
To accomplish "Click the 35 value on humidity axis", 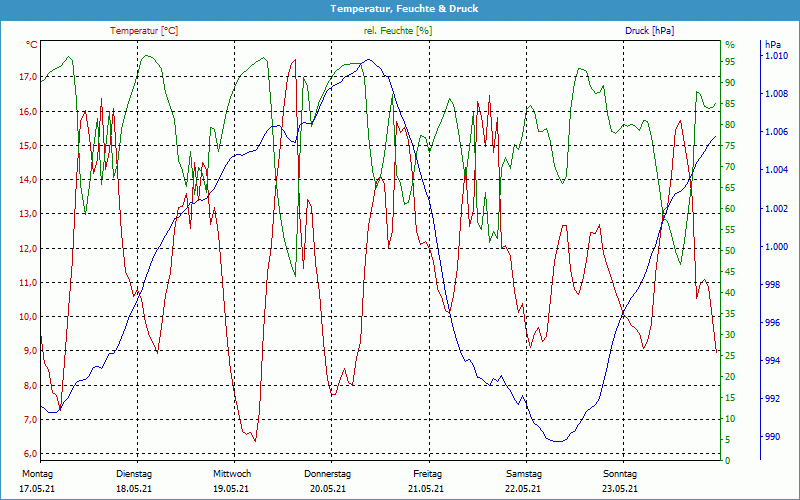I will tap(730, 314).
